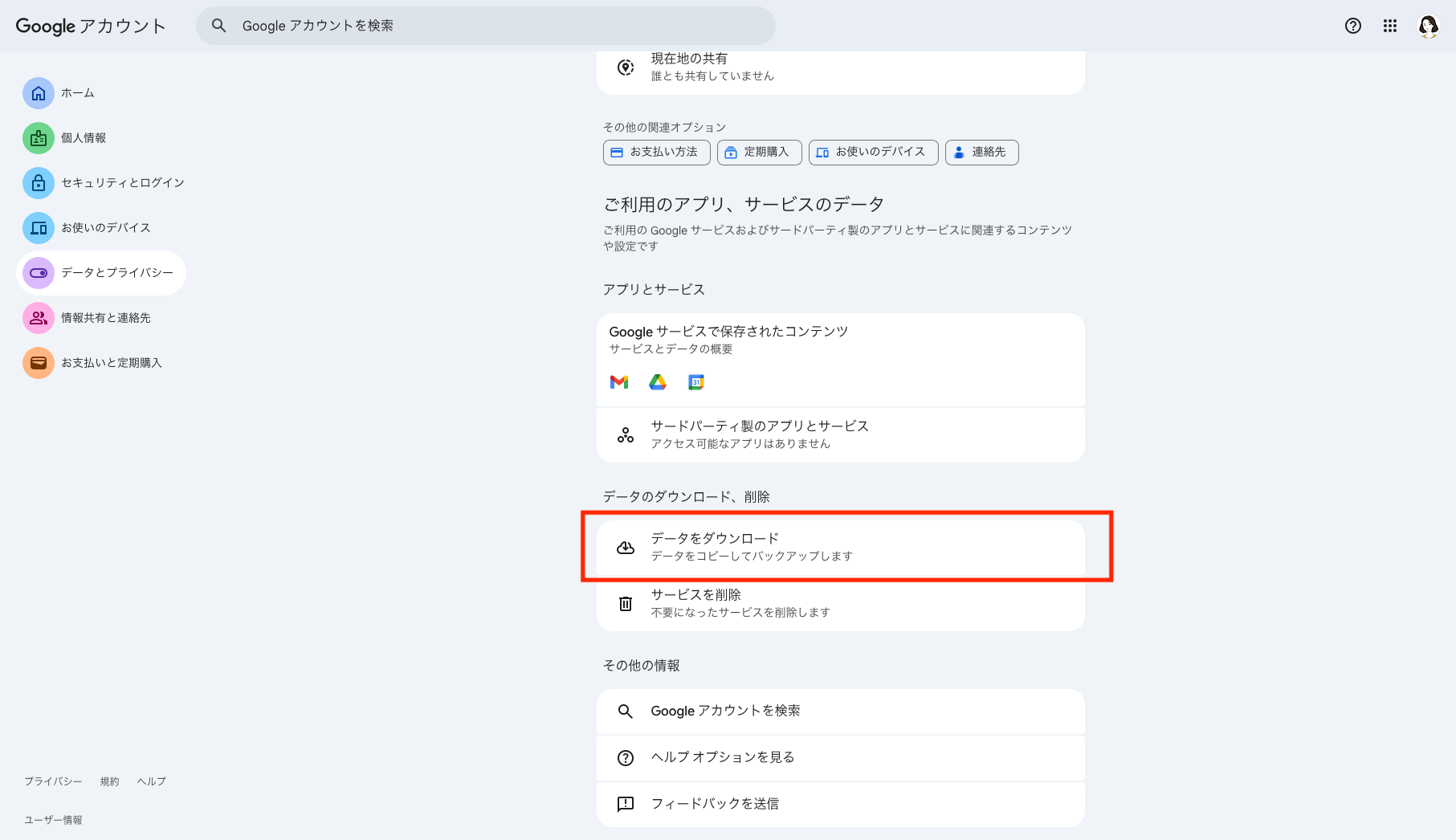Click the trash icon beside サービスを削除

click(x=626, y=603)
